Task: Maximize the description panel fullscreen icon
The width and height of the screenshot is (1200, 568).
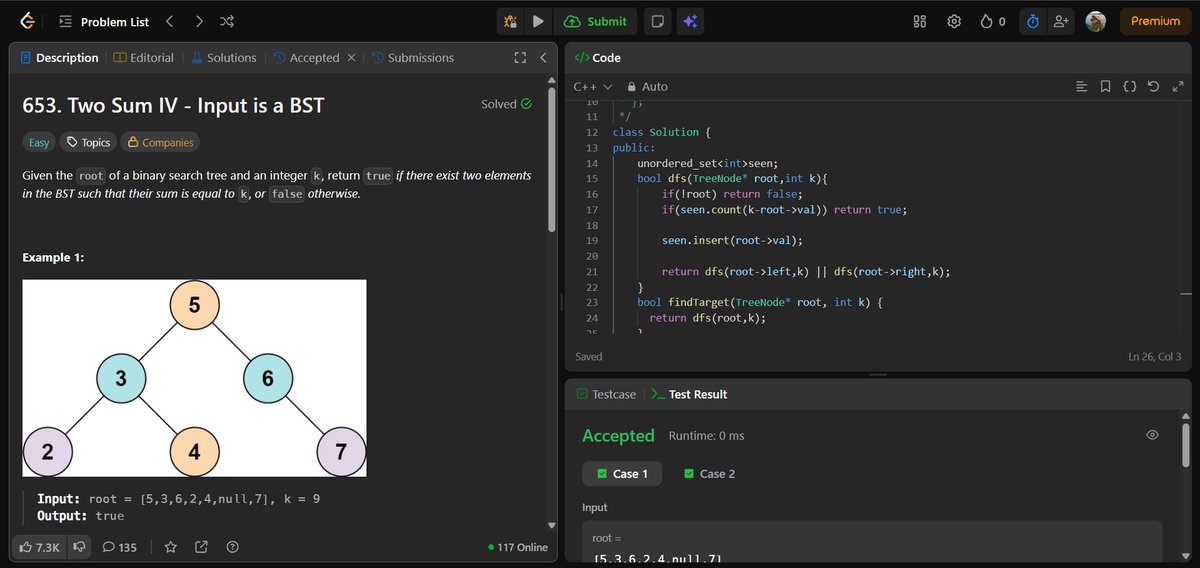Action: [x=520, y=58]
